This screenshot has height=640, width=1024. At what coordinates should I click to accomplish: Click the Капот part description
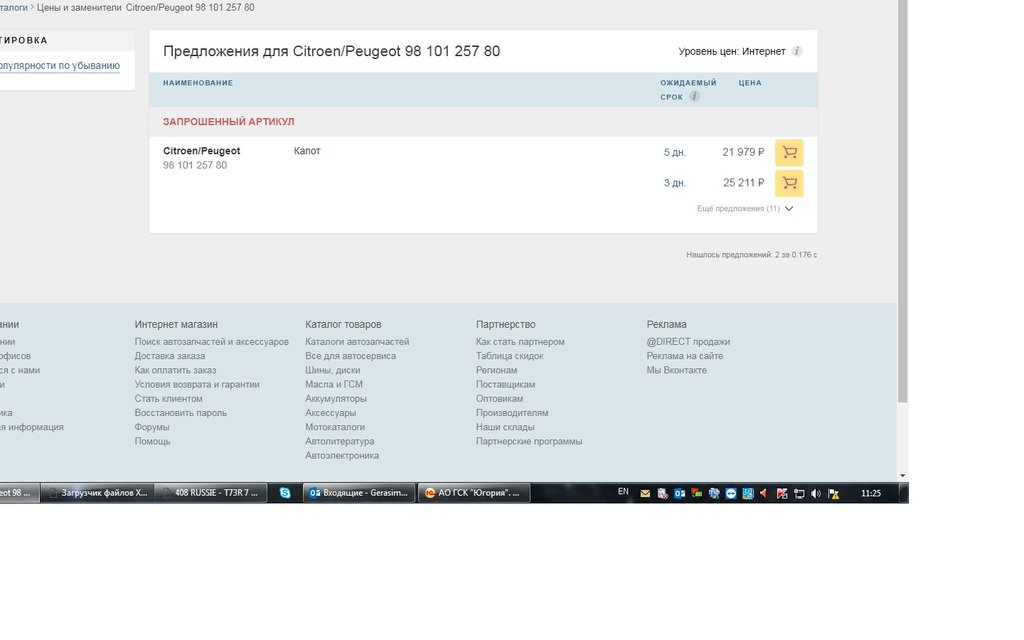click(x=307, y=151)
